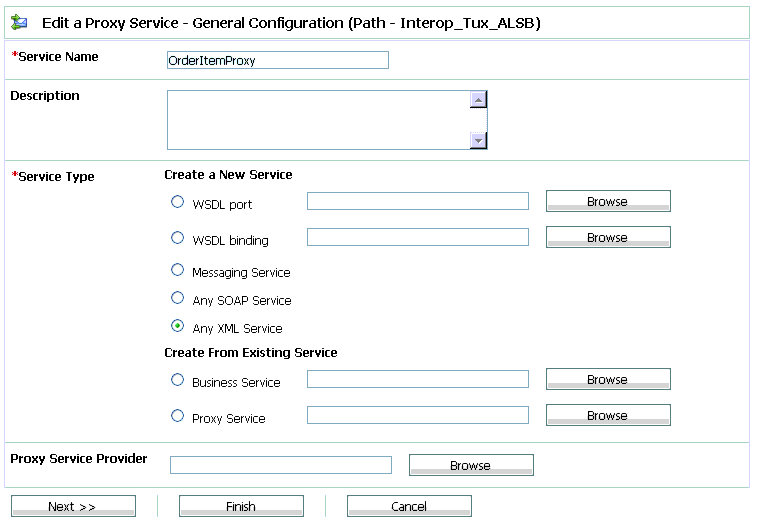
Task: Pick Business Service radio option
Action: (177, 380)
